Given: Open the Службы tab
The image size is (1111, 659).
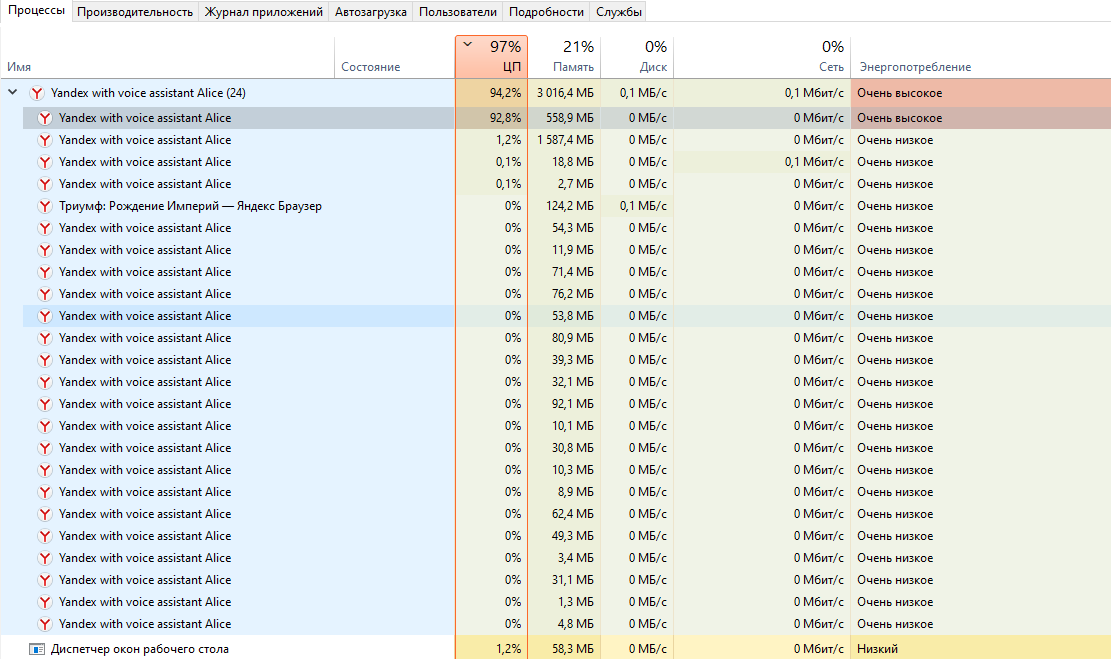Looking at the screenshot, I should point(619,12).
